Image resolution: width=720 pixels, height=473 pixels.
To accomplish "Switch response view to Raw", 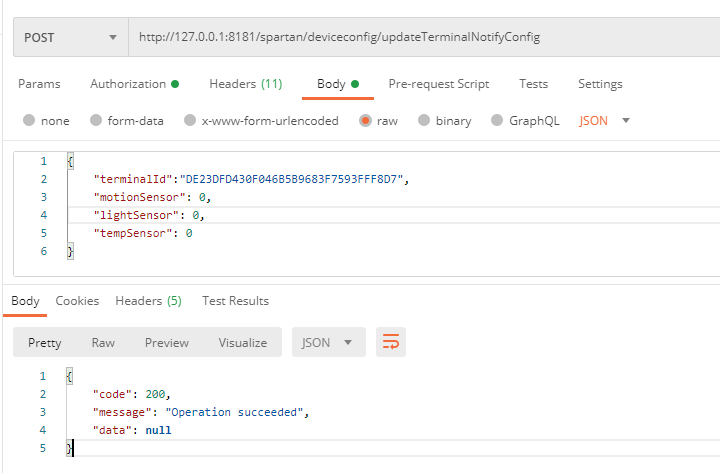I will pyautogui.click(x=103, y=342).
